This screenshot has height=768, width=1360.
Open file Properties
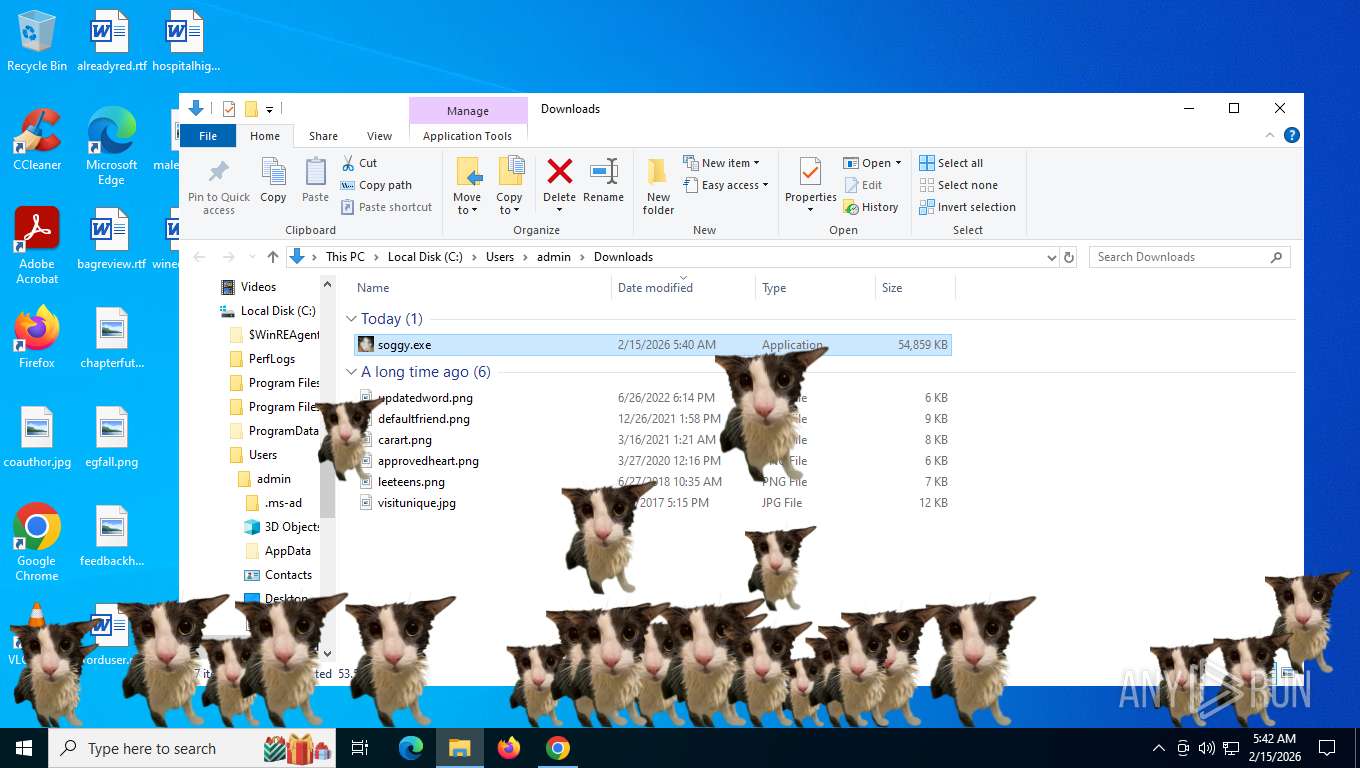click(x=811, y=185)
